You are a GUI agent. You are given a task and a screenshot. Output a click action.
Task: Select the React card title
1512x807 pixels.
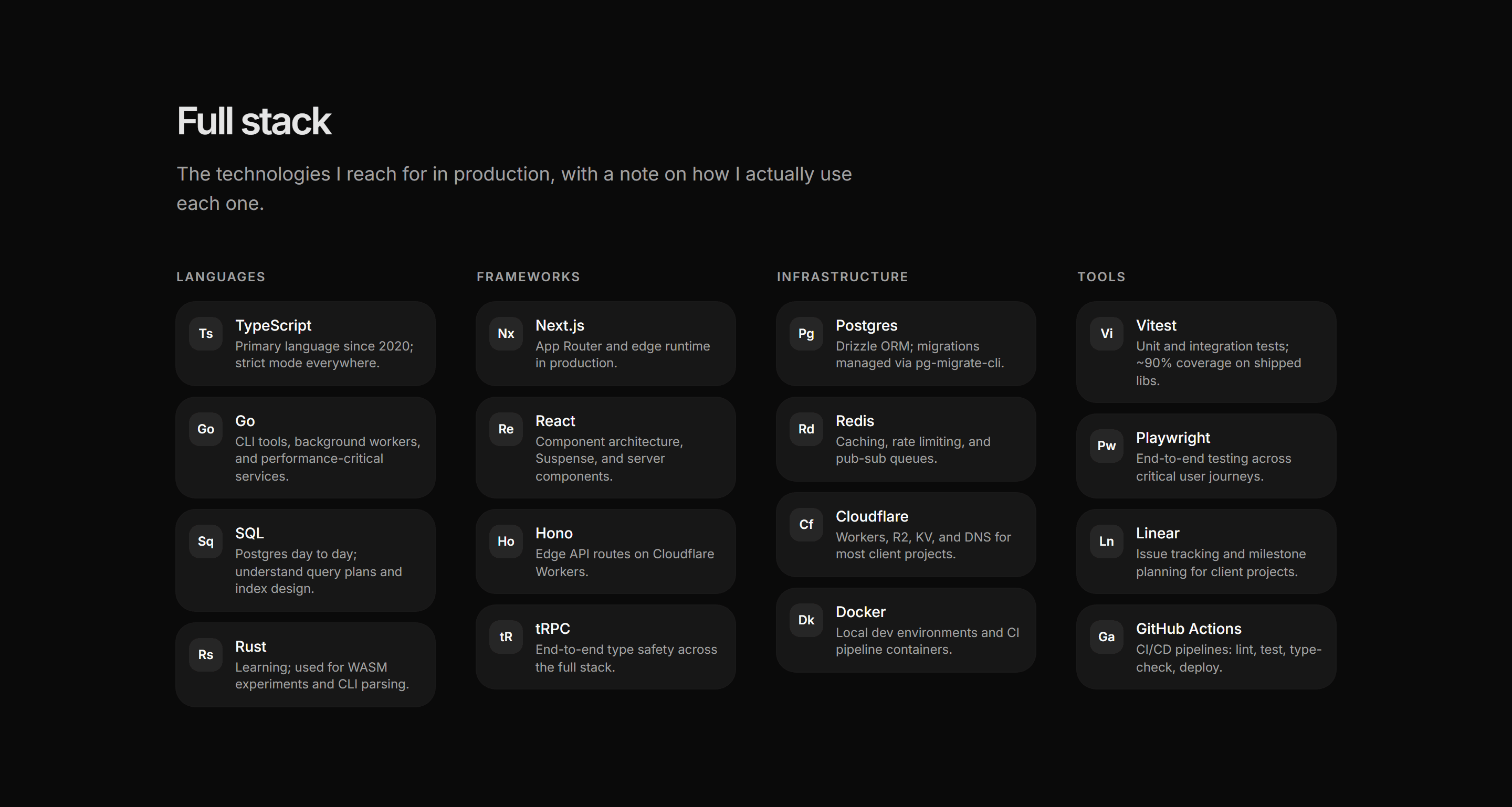point(555,421)
